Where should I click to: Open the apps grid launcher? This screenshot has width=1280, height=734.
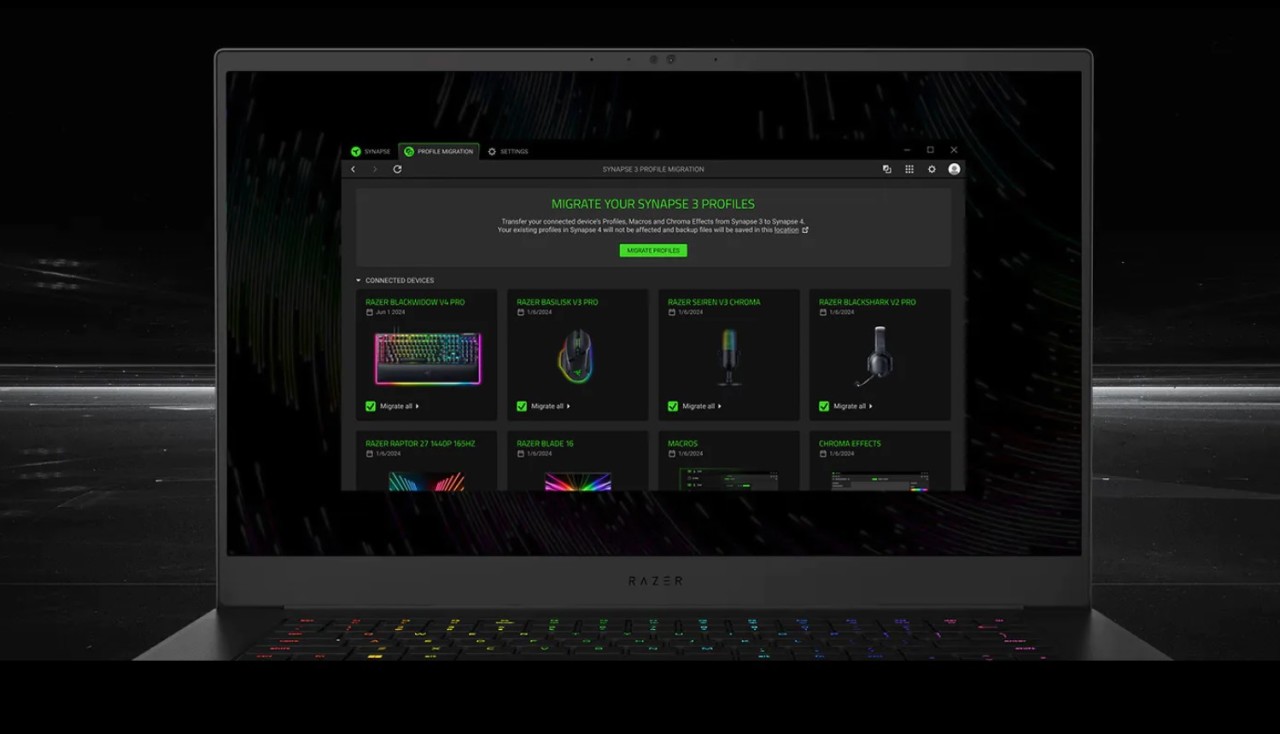[x=909, y=169]
